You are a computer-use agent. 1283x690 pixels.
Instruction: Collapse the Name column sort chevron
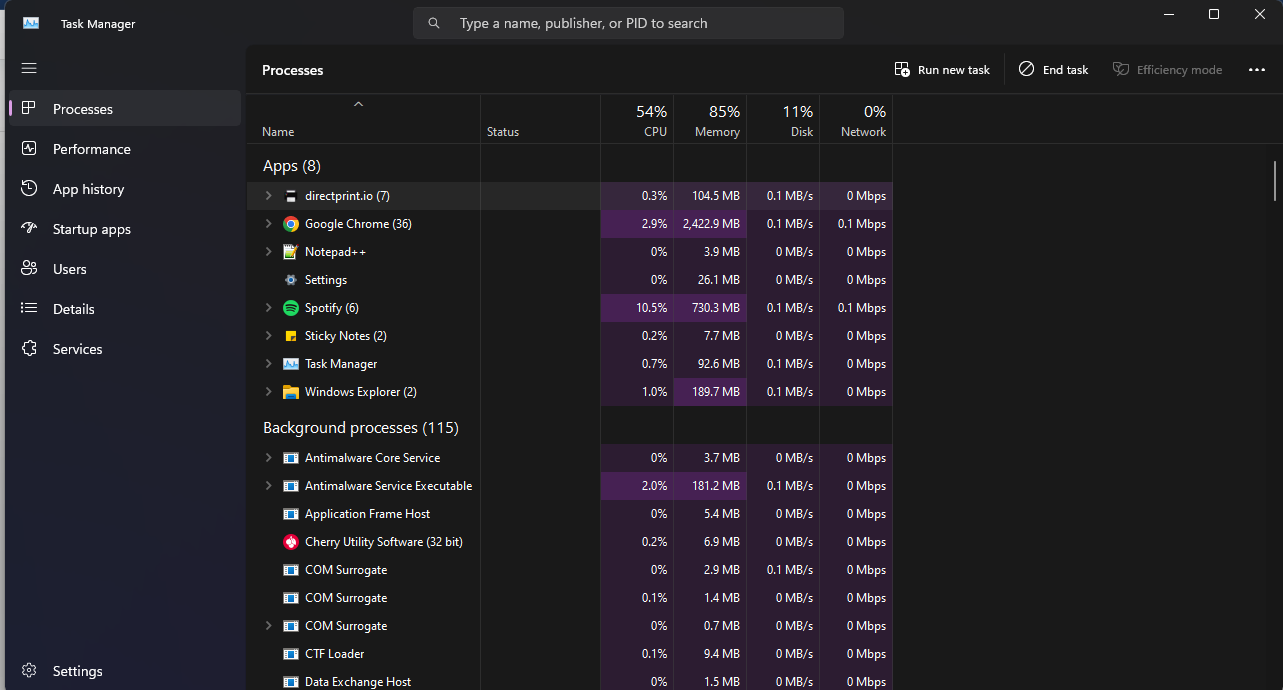tap(359, 104)
